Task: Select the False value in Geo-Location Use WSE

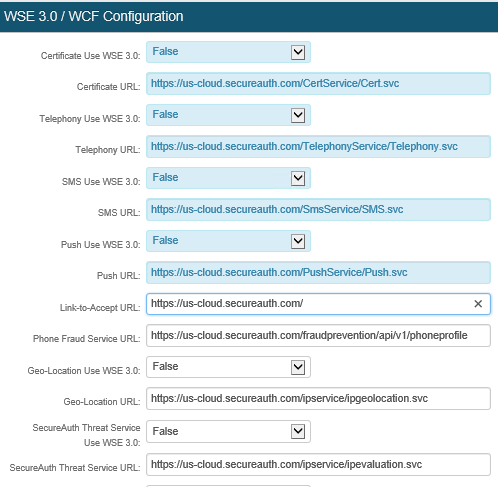Action: click(165, 366)
